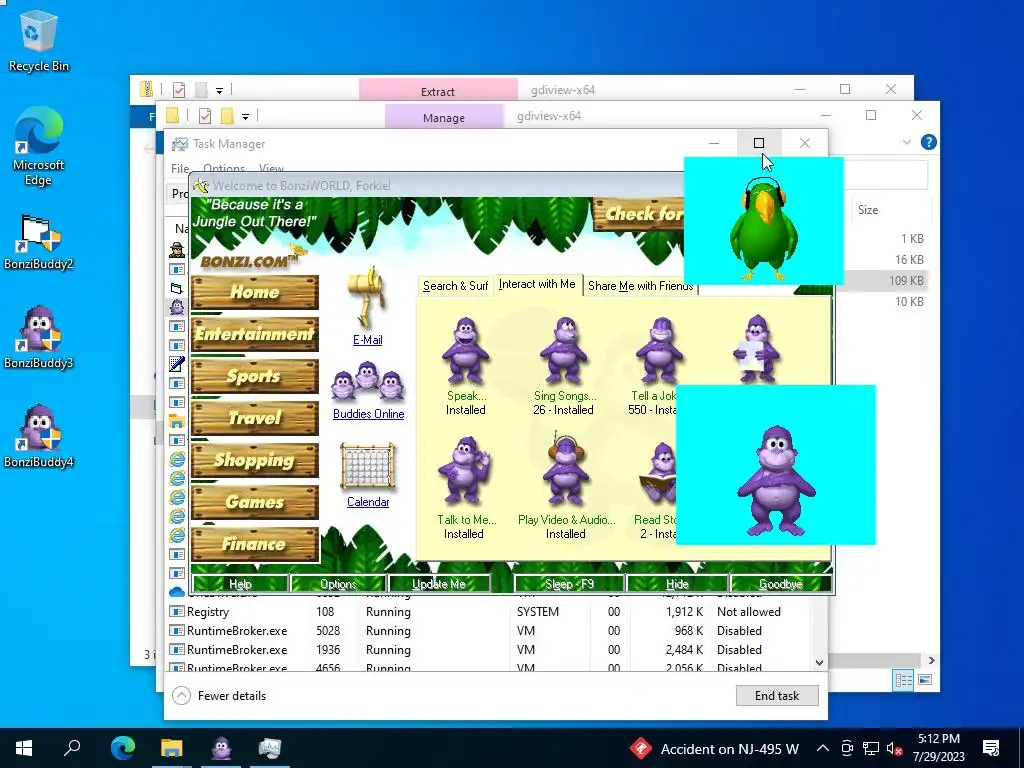Click the Sports wooden button

[255, 376]
